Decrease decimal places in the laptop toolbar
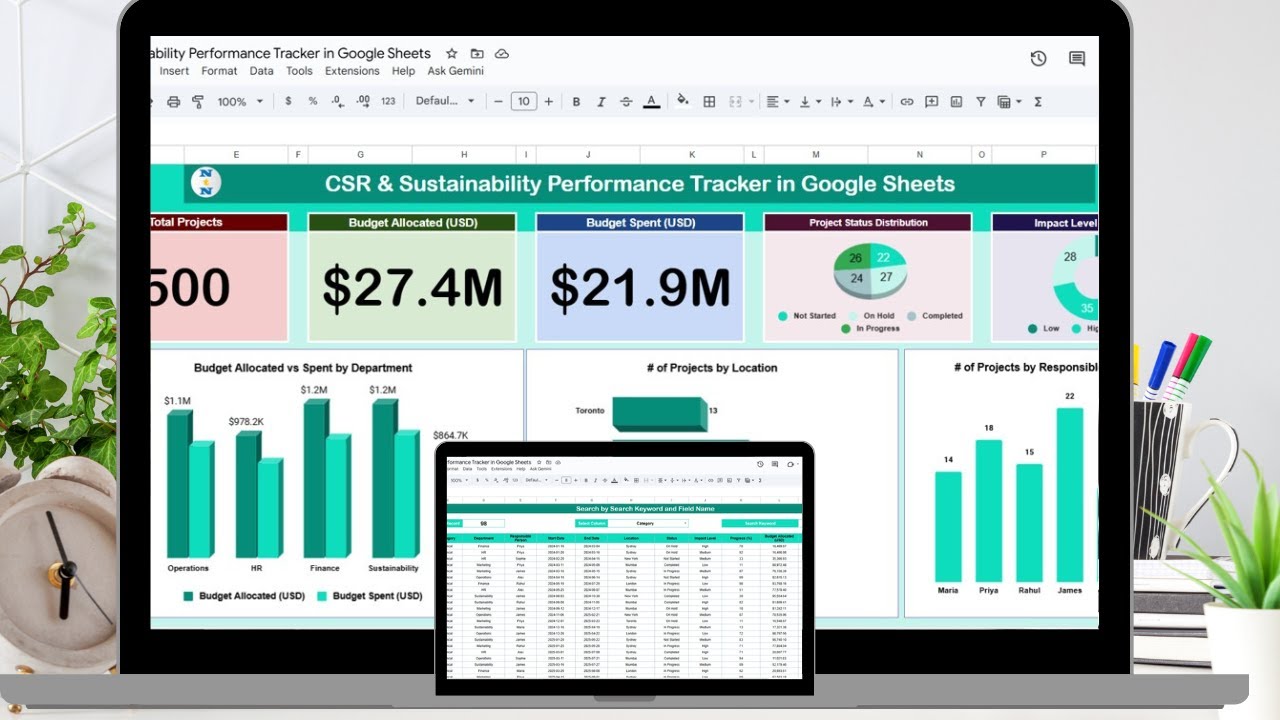The height and width of the screenshot is (720, 1280). coord(337,101)
